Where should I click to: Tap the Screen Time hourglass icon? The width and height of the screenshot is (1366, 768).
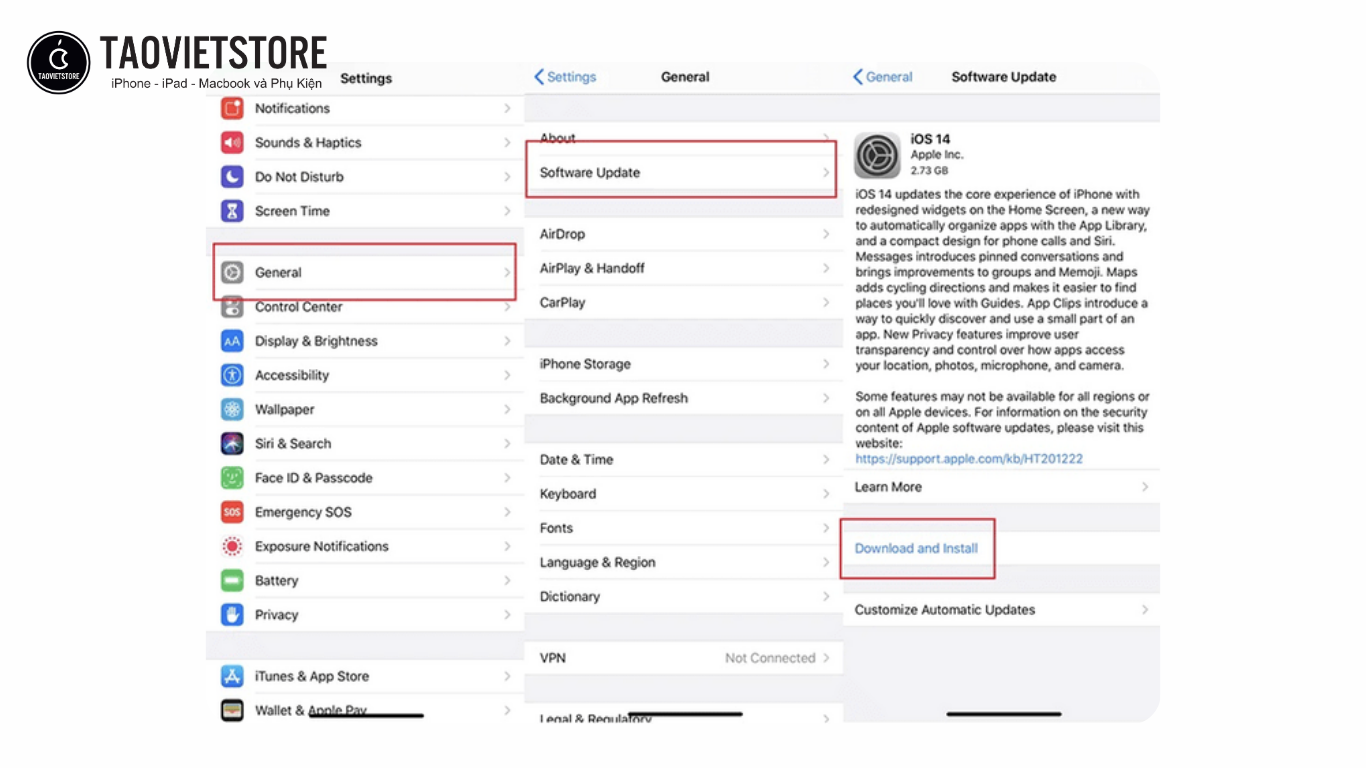(231, 210)
